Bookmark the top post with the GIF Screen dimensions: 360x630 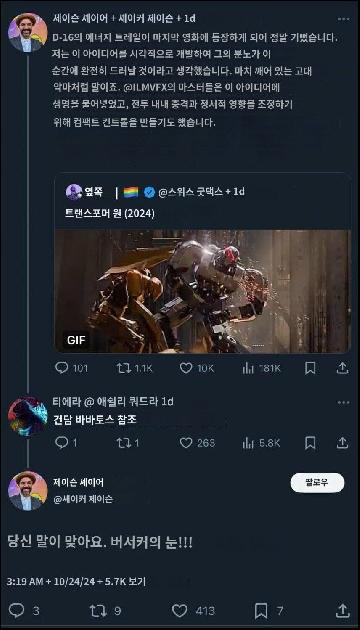point(310,368)
